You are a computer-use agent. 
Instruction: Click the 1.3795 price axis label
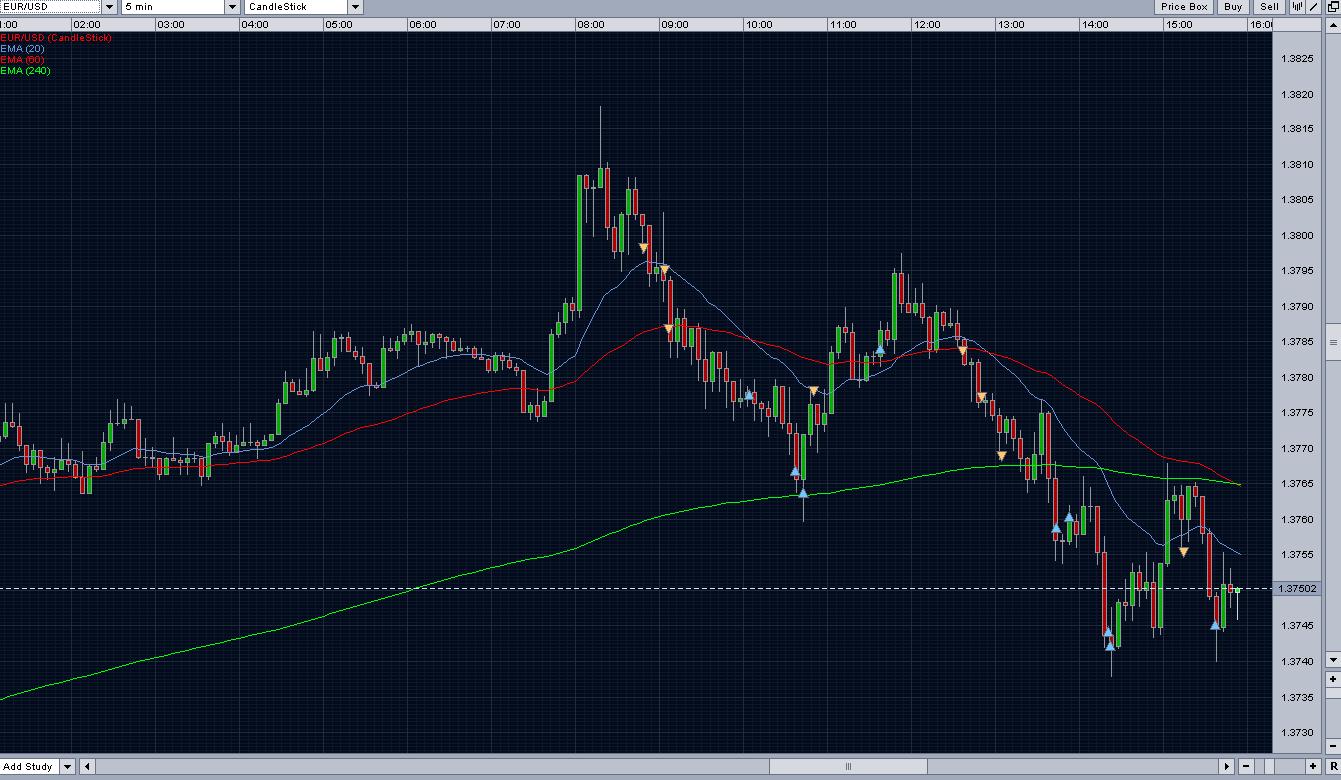coord(1296,271)
